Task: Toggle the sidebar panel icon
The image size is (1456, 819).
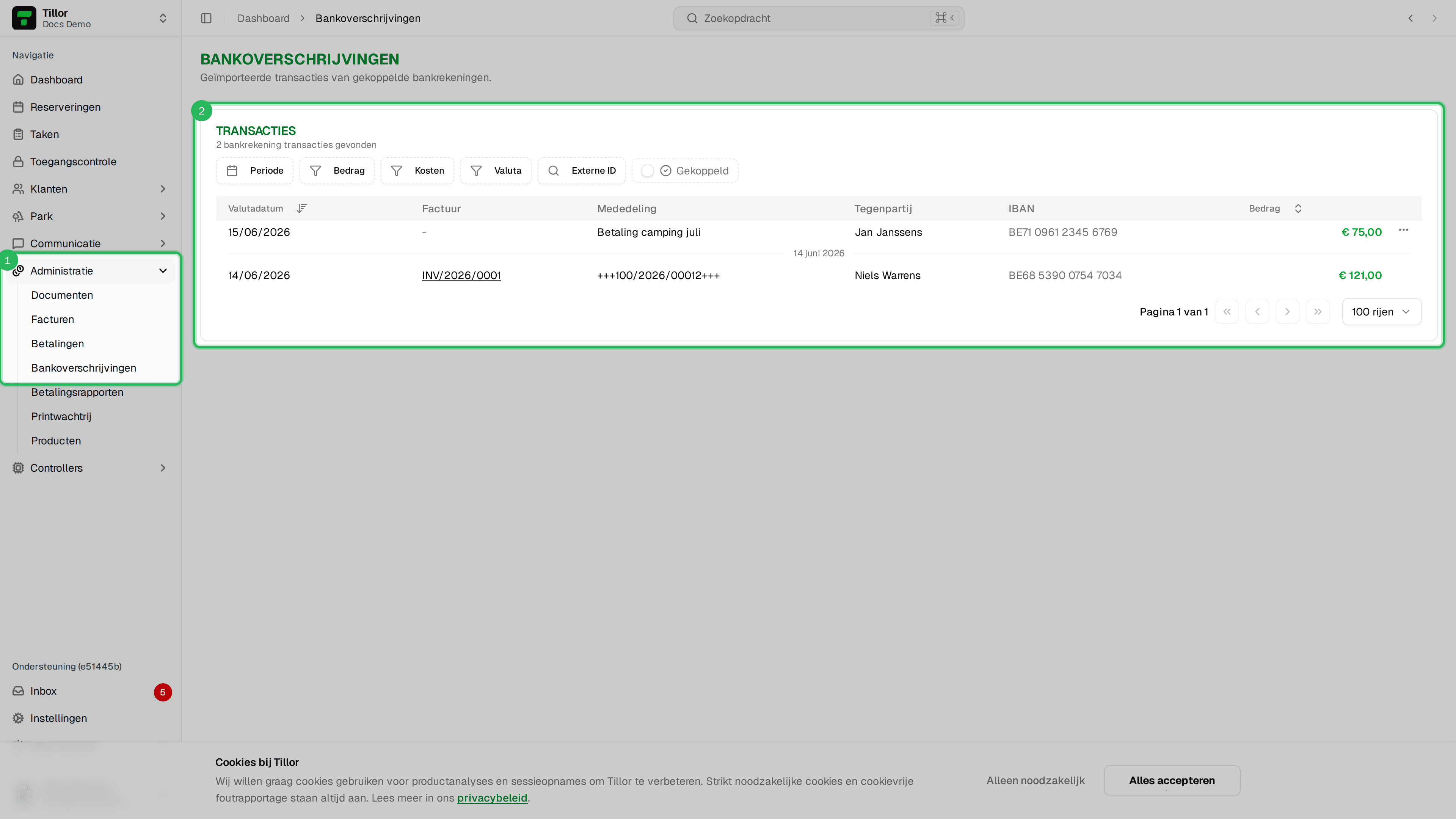Action: [206, 18]
